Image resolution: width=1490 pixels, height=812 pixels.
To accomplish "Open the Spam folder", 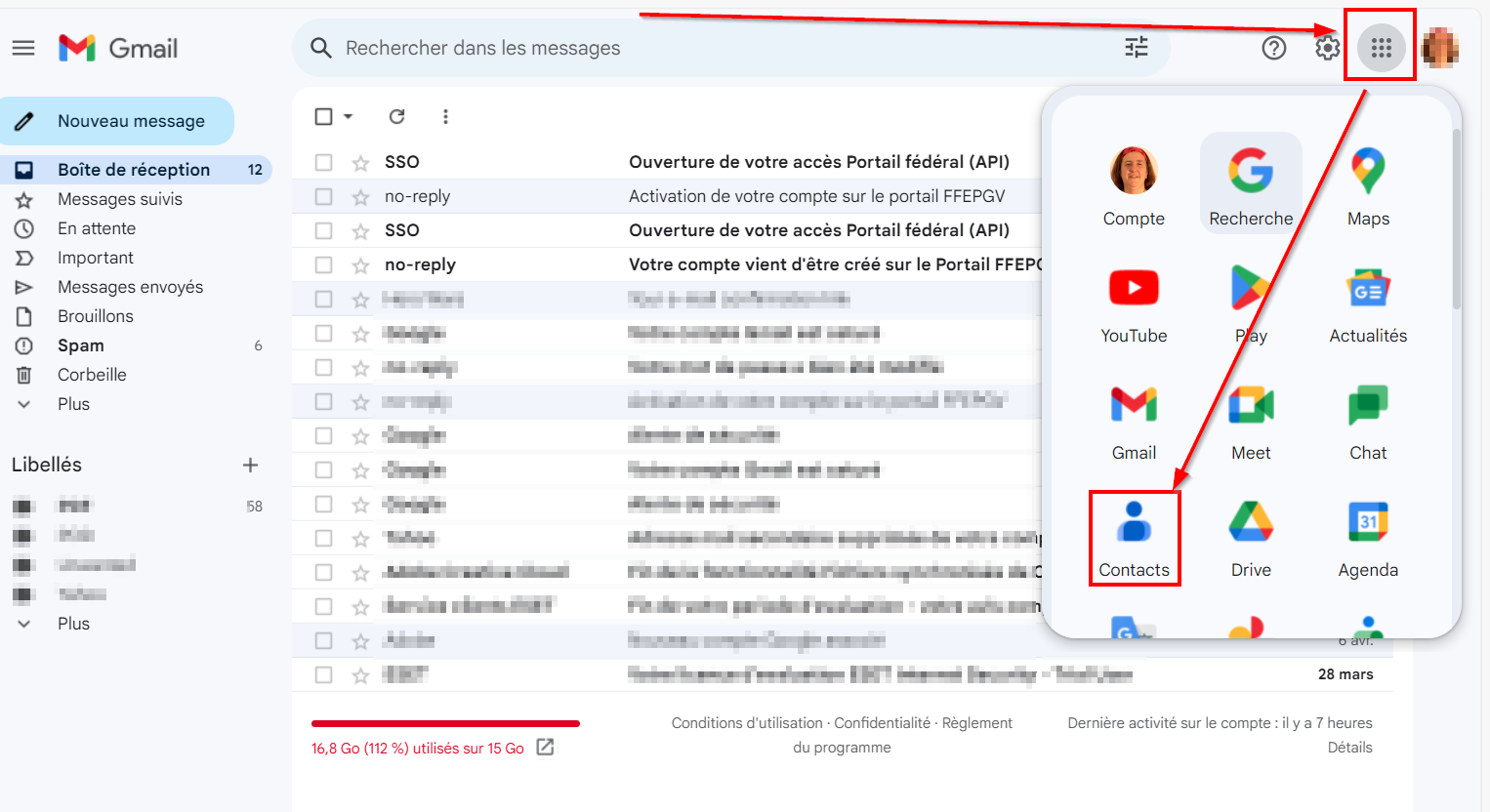I will (81, 345).
